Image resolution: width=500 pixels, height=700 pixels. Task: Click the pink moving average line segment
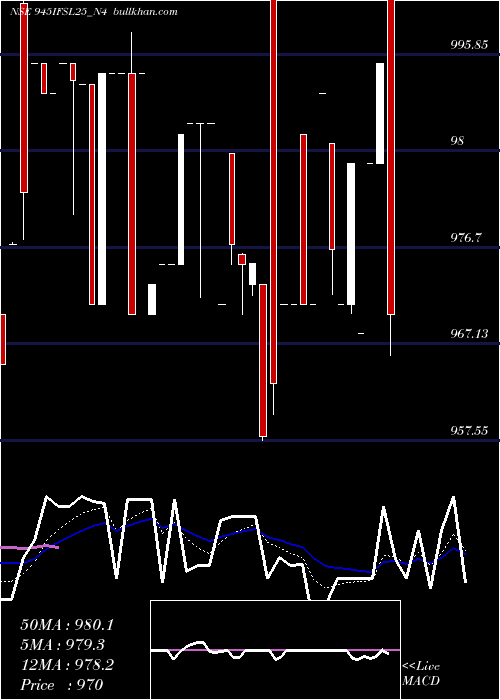click(x=29, y=547)
